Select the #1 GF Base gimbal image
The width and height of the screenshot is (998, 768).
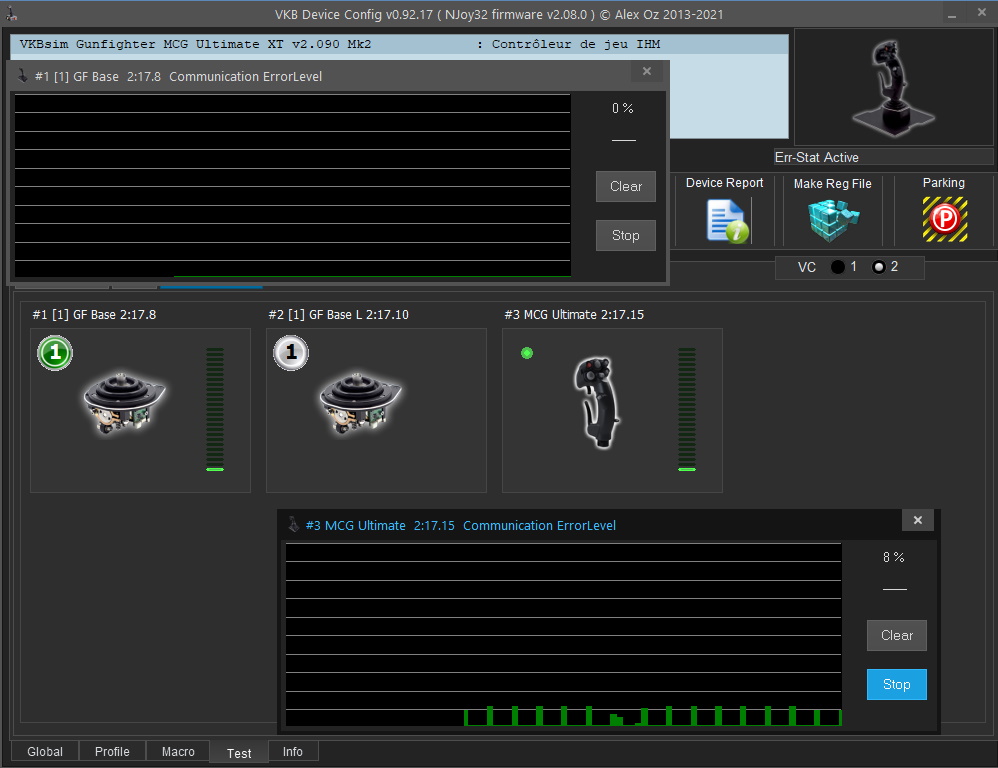pyautogui.click(x=124, y=404)
